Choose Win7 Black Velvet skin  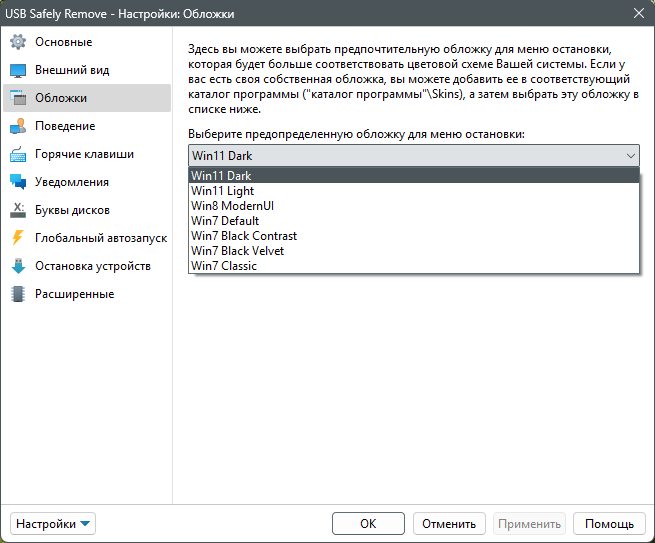click(x=239, y=251)
